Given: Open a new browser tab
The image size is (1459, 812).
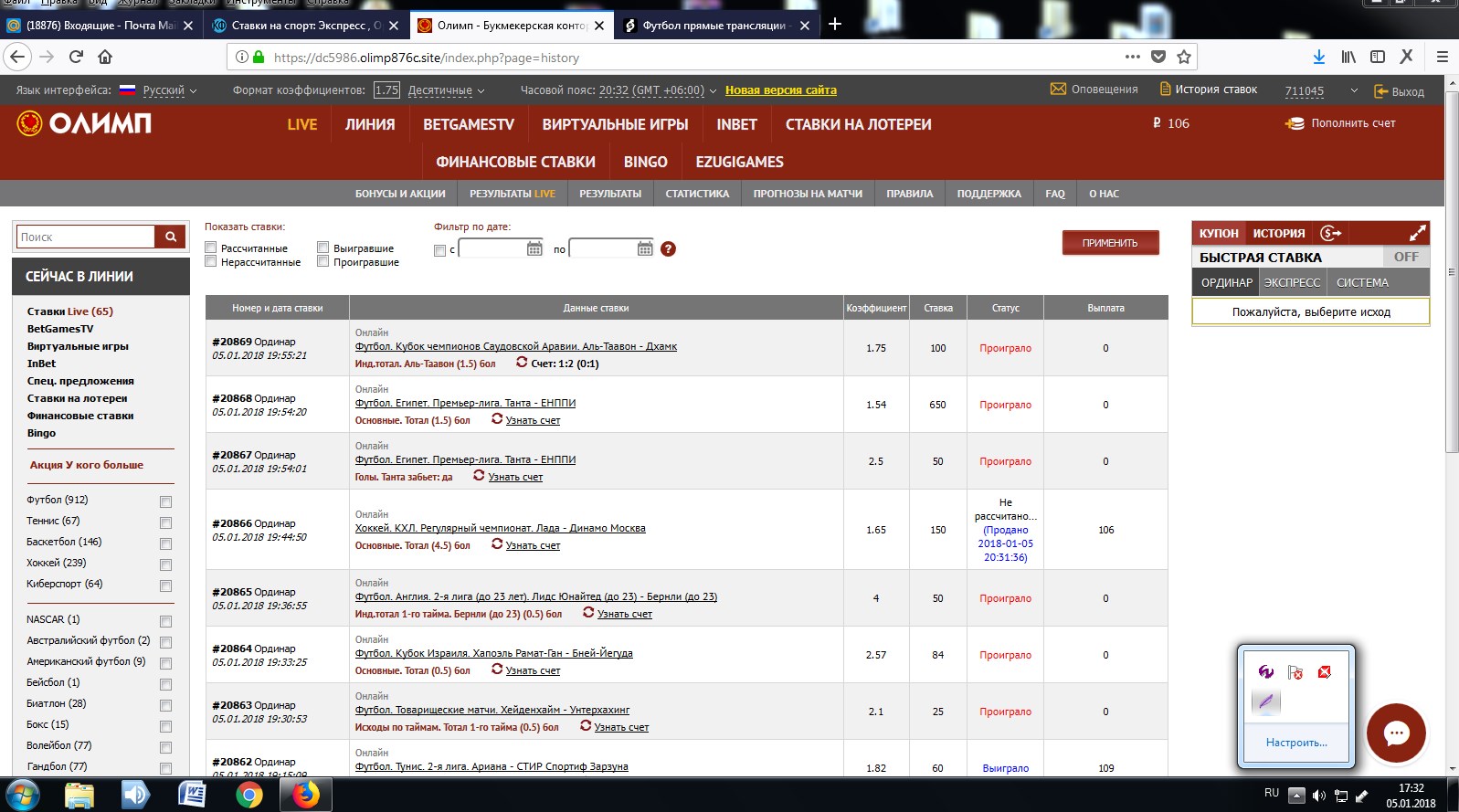Looking at the screenshot, I should (x=834, y=25).
